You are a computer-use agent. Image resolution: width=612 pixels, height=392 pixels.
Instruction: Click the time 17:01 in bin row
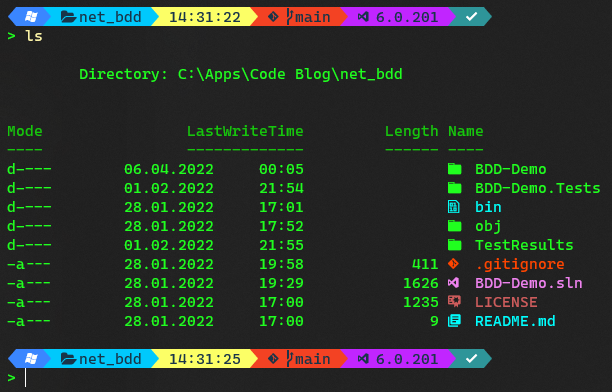point(281,207)
